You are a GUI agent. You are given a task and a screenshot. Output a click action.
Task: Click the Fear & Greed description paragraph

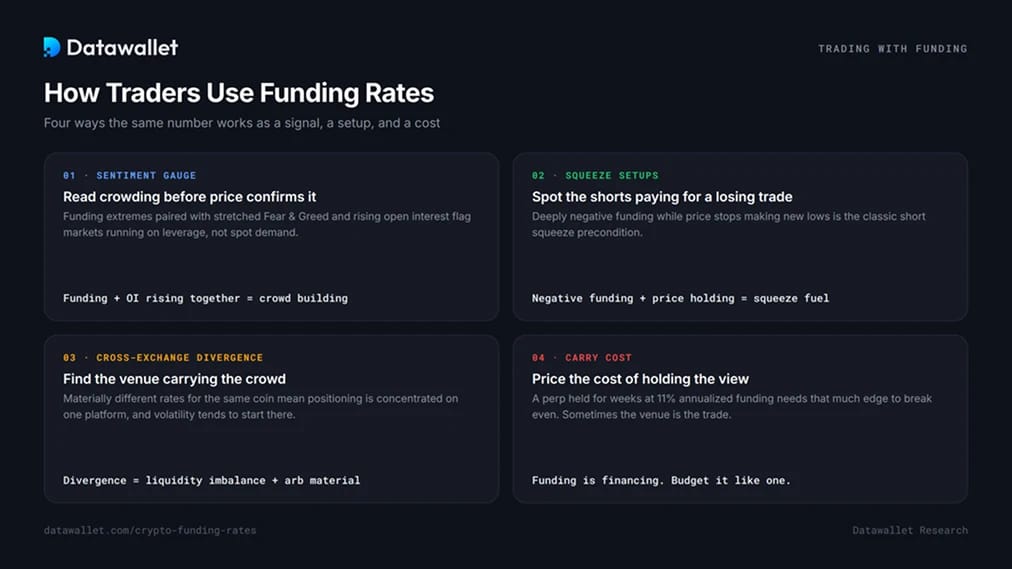pos(267,225)
